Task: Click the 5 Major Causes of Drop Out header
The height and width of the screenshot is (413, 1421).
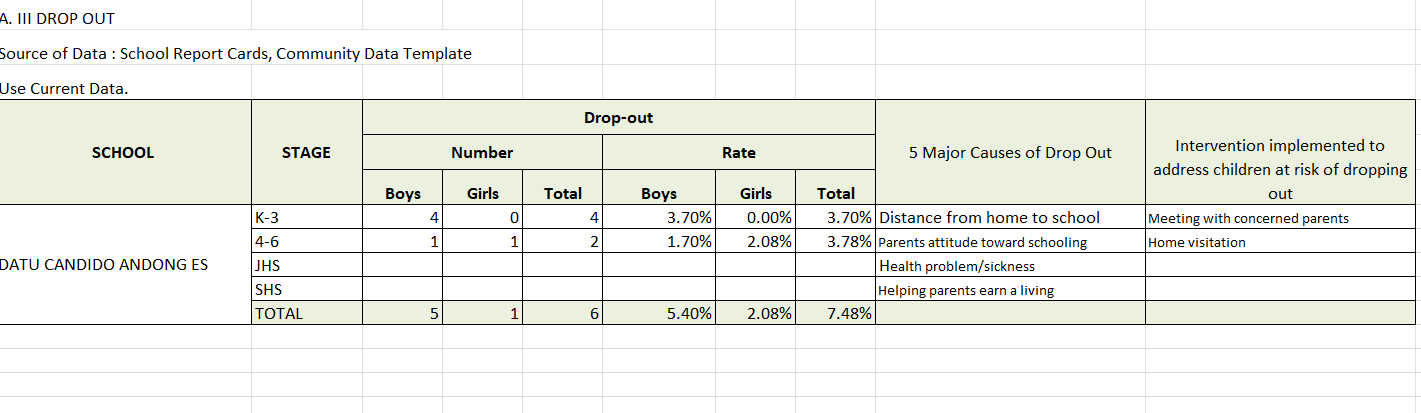Action: tap(1010, 153)
